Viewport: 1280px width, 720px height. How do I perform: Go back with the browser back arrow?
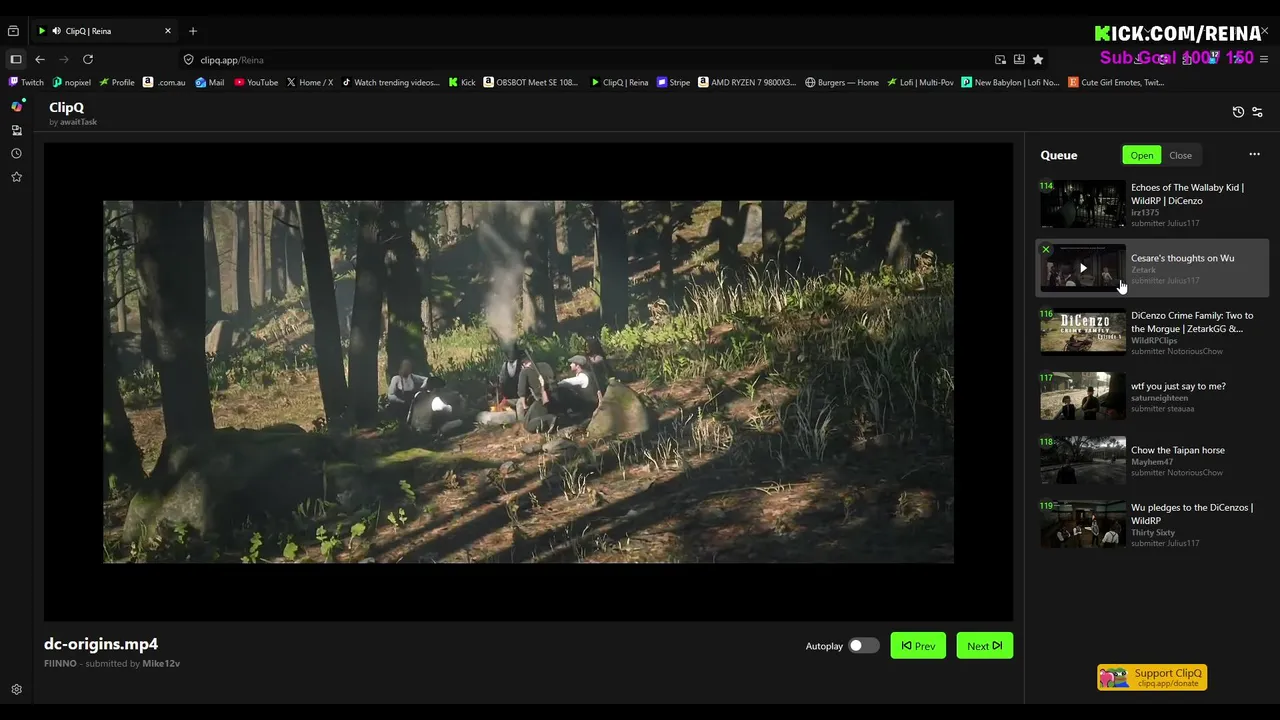pos(40,59)
